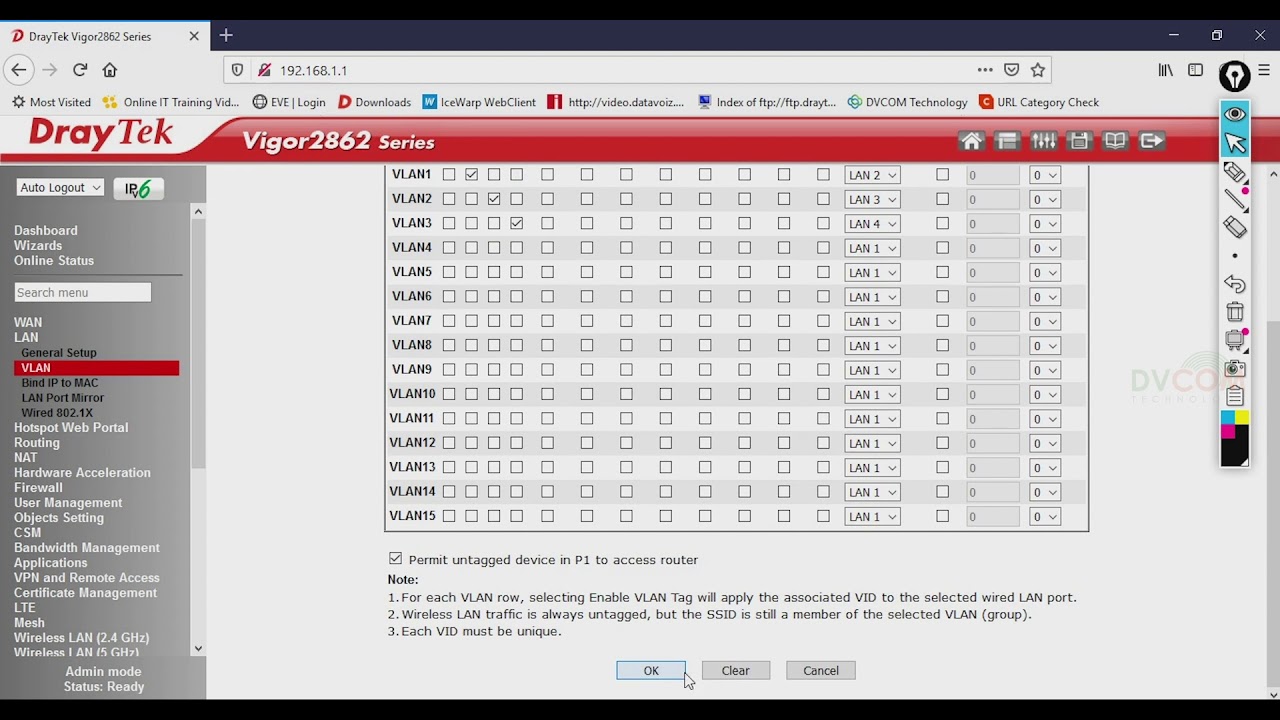Select the cursor pointer tool in annotation toolbar
Screen dimensions: 1280x720
1235,143
